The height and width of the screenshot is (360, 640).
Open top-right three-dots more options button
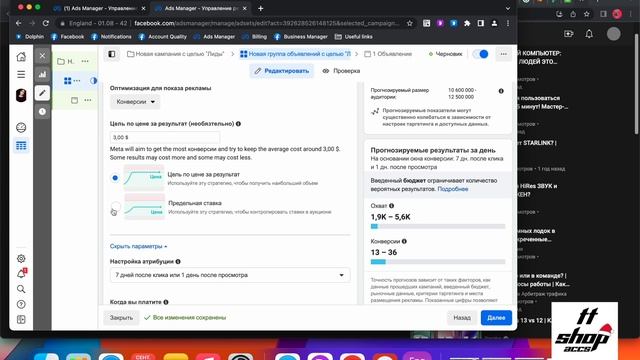point(504,54)
